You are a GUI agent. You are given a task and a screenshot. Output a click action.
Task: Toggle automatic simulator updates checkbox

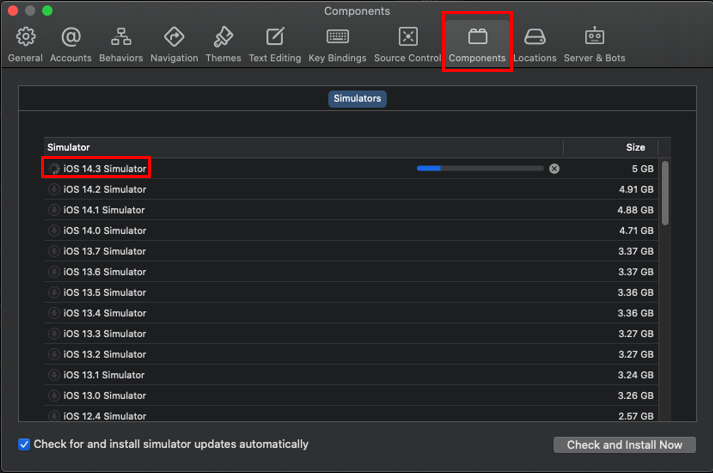pyautogui.click(x=24, y=444)
